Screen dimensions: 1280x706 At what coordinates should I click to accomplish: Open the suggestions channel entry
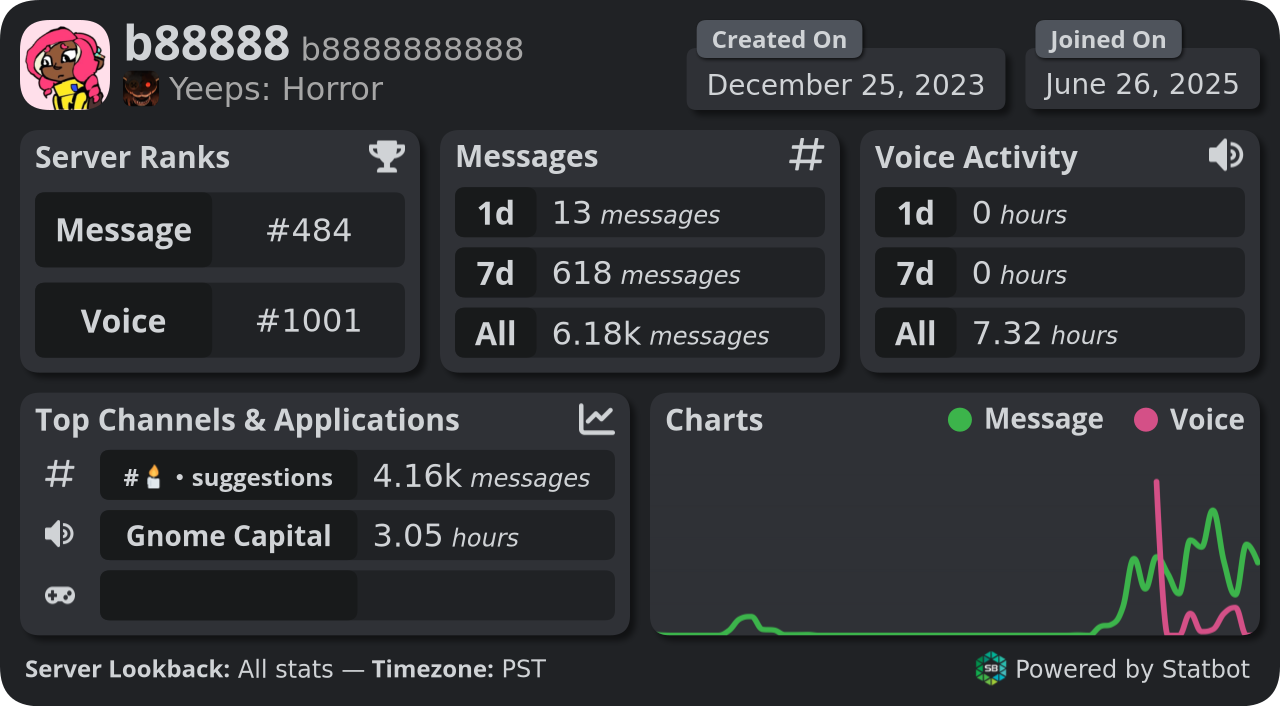(357, 475)
